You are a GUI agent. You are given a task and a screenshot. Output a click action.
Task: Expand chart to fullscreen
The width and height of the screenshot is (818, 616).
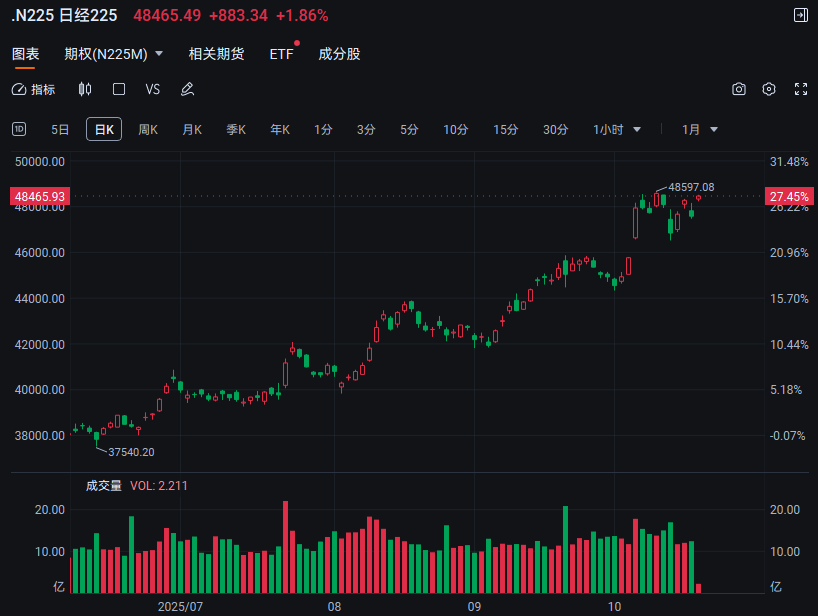(800, 89)
